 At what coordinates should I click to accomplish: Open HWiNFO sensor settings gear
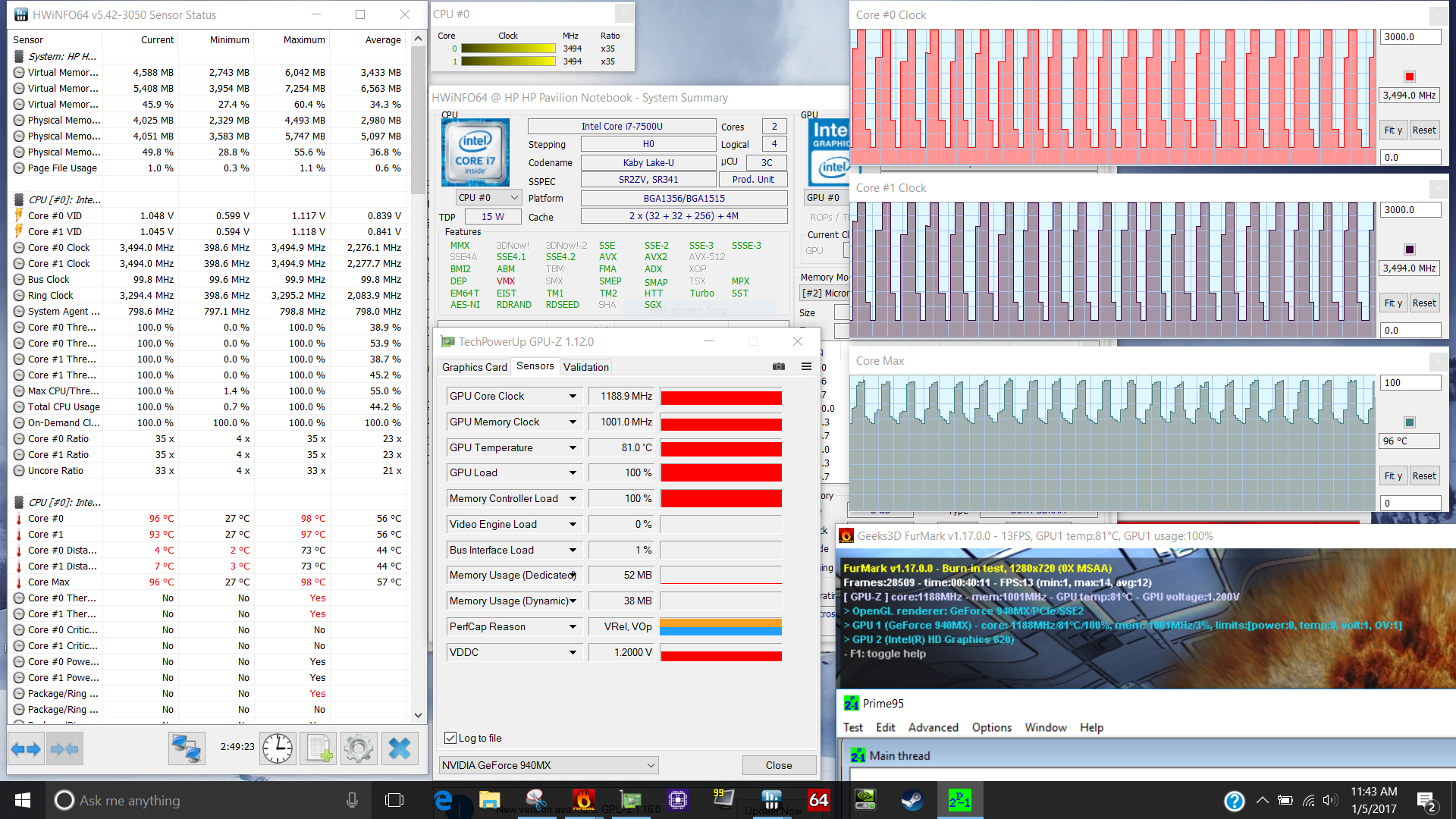[359, 749]
